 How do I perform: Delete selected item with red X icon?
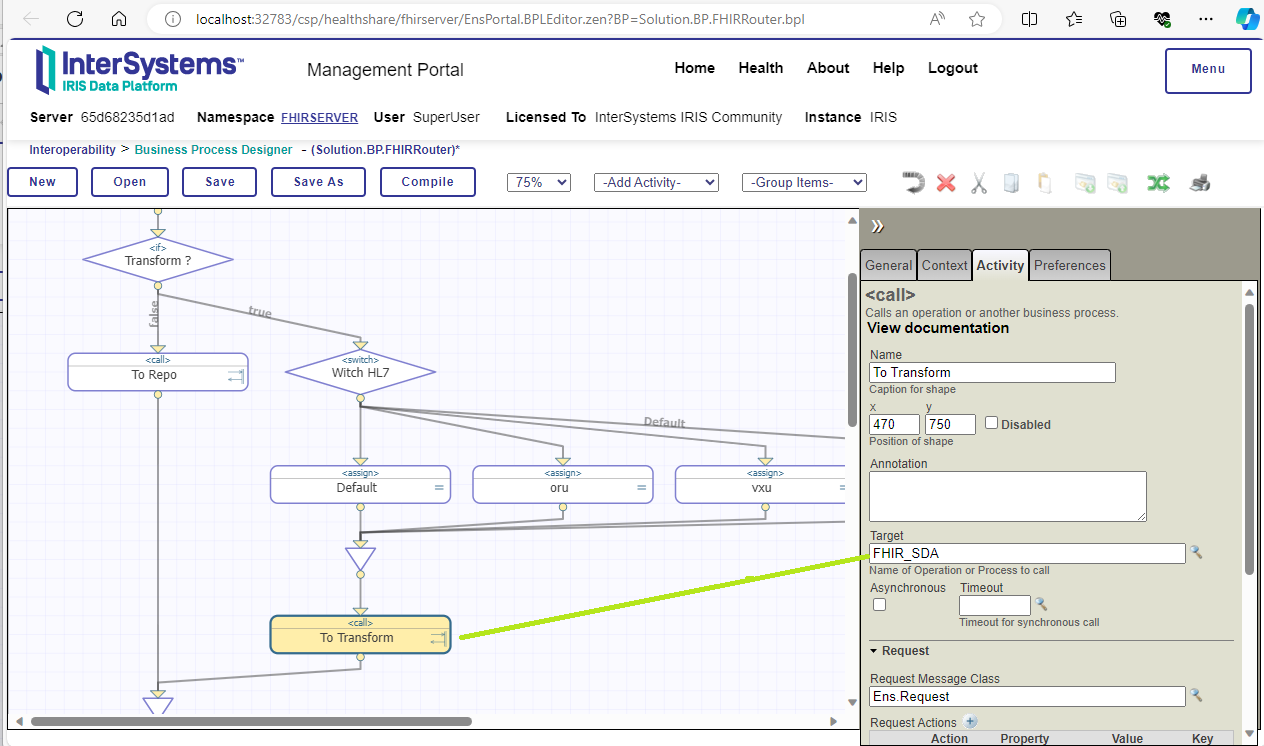(x=946, y=183)
